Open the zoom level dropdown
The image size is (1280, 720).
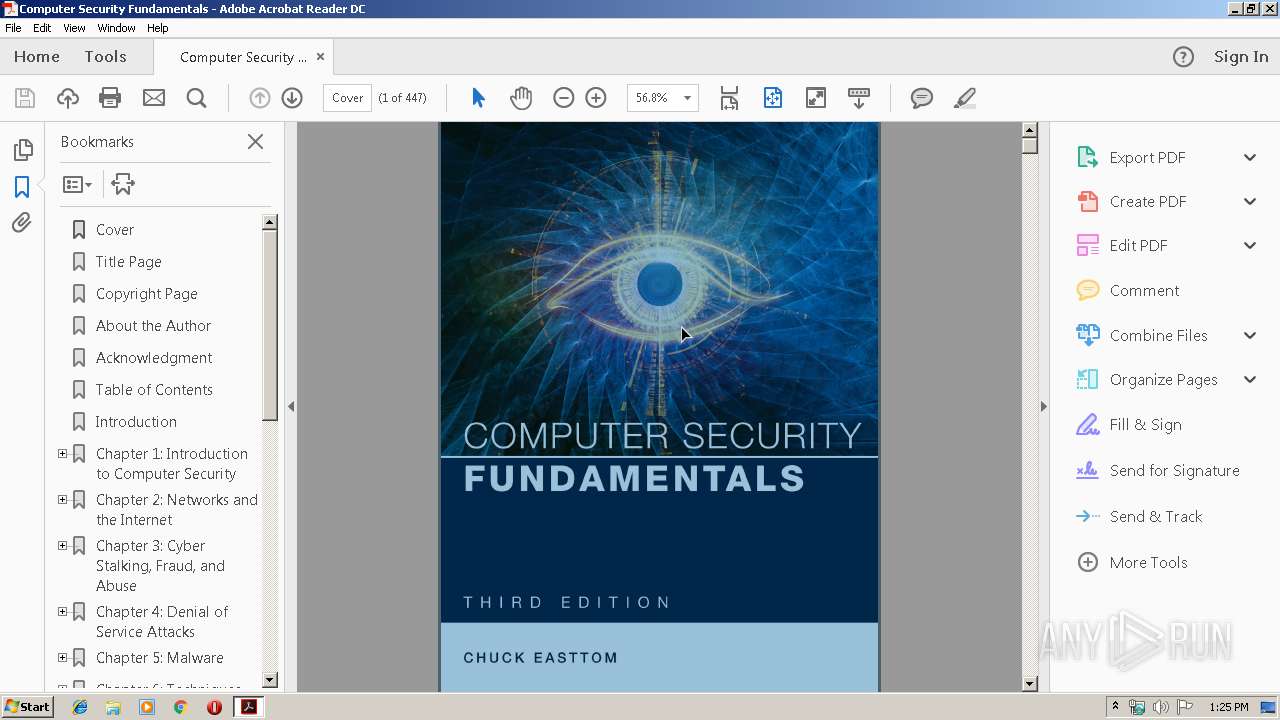point(687,98)
